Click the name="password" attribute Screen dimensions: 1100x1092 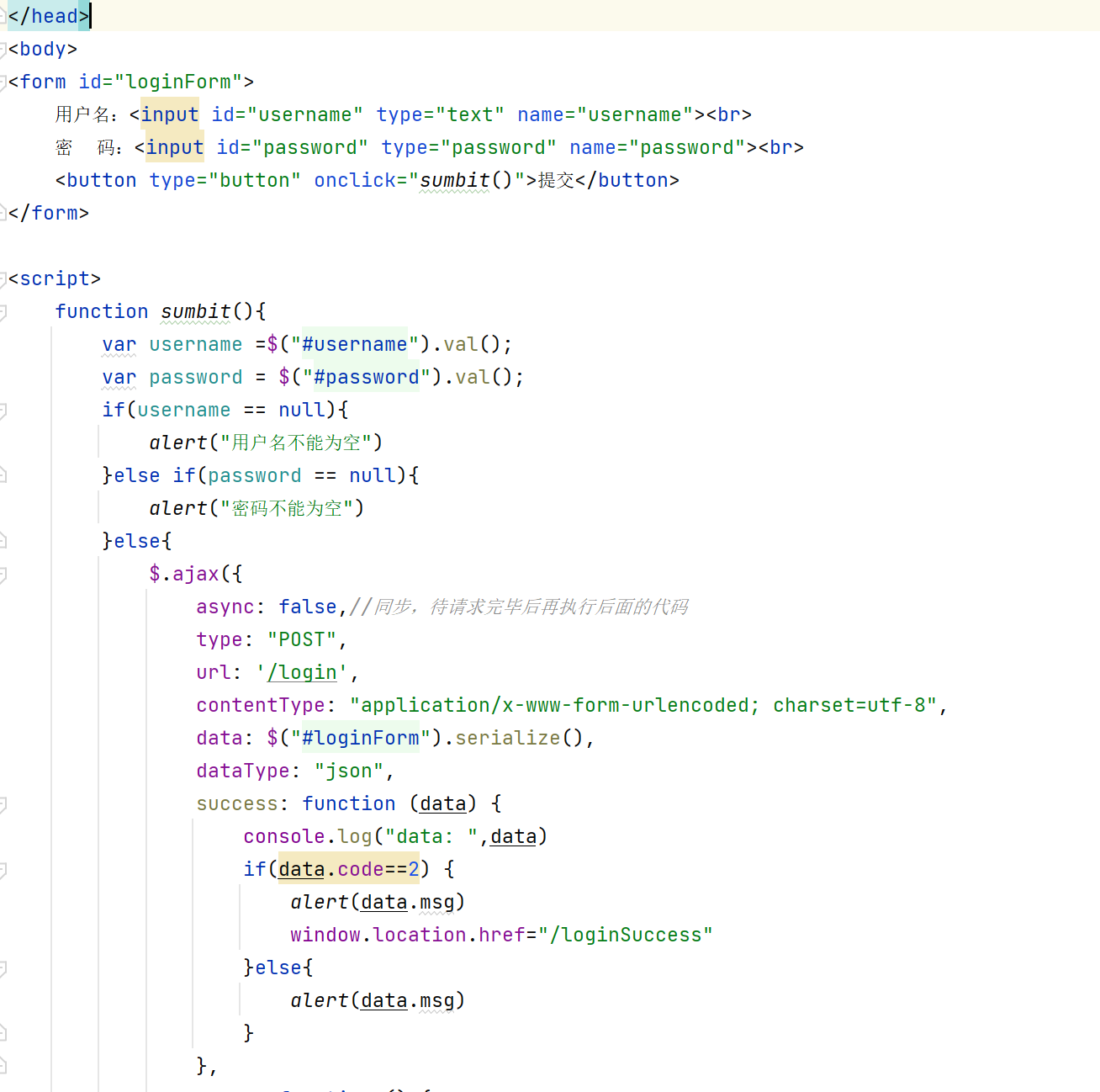click(658, 147)
